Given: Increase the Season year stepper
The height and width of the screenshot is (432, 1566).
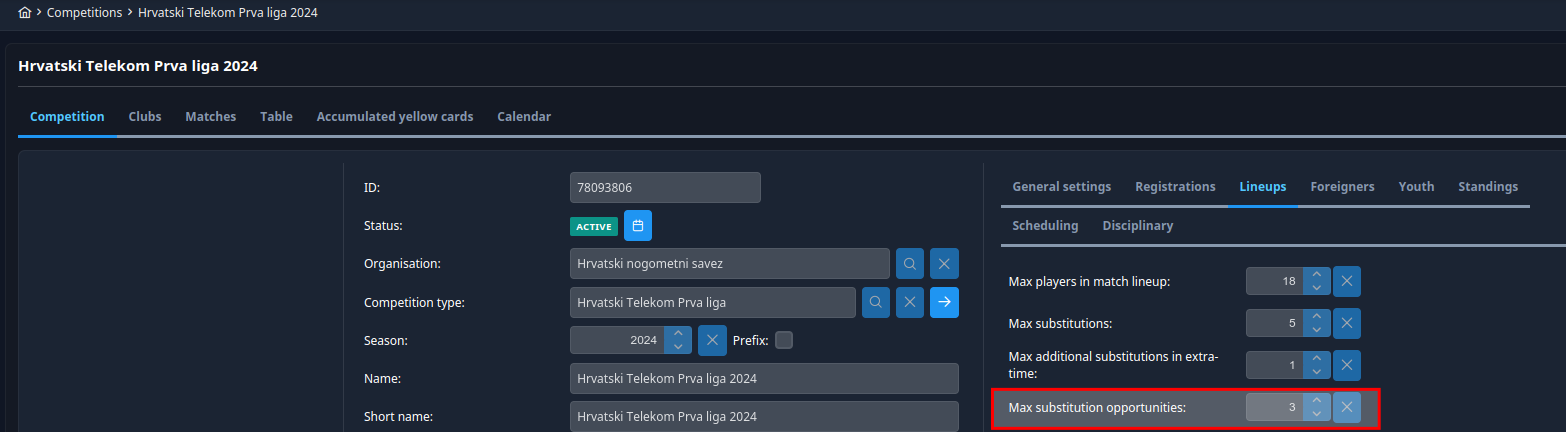Looking at the screenshot, I should 678,334.
